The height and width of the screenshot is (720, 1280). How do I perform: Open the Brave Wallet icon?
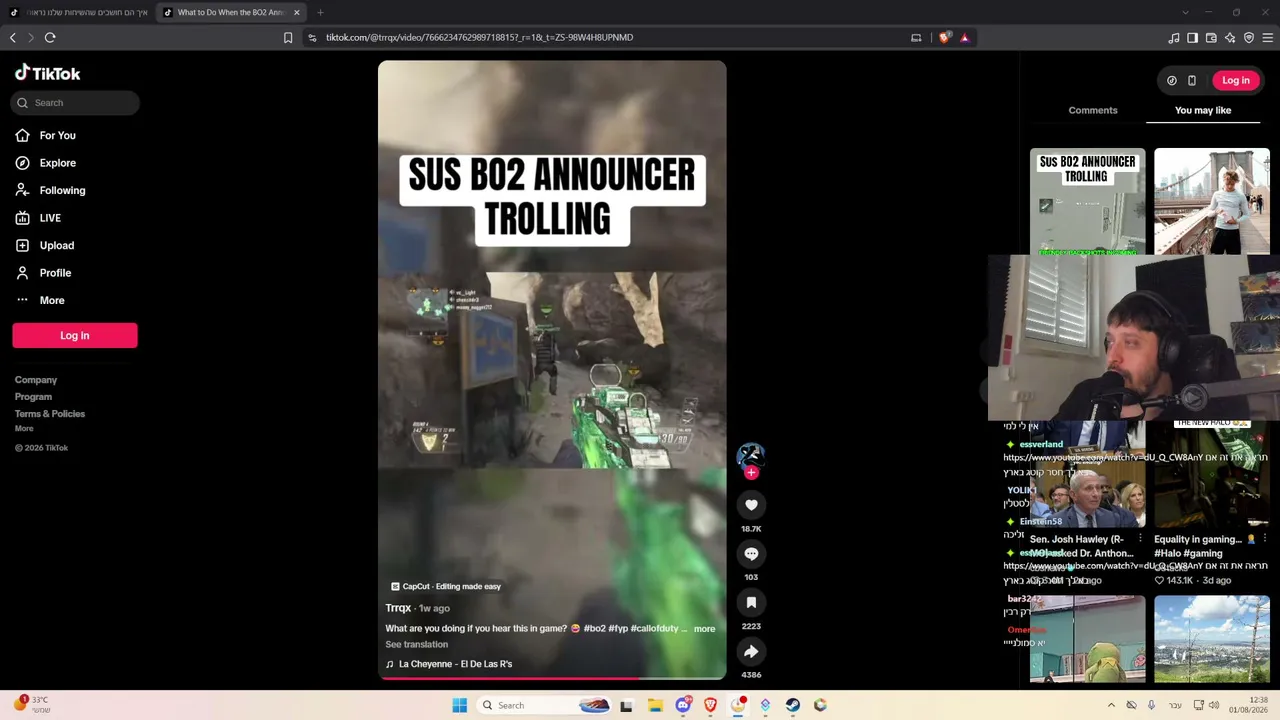click(1211, 38)
